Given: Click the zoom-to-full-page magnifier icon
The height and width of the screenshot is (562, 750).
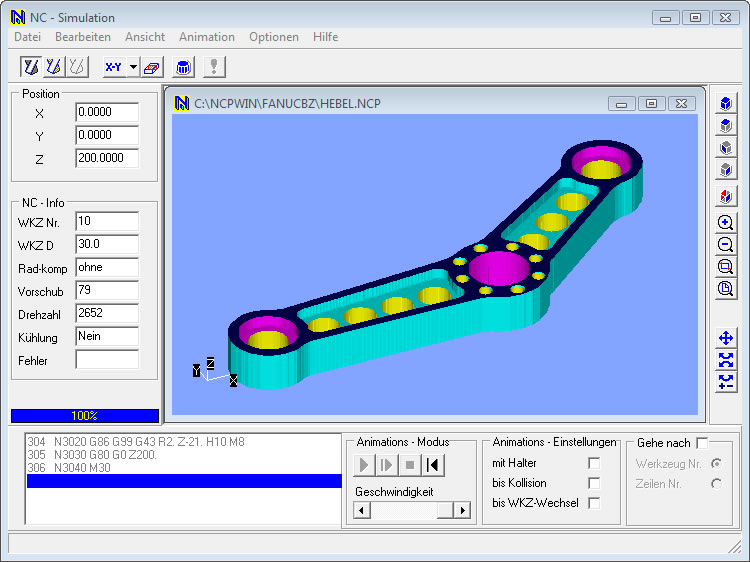Looking at the screenshot, I should point(726,288).
